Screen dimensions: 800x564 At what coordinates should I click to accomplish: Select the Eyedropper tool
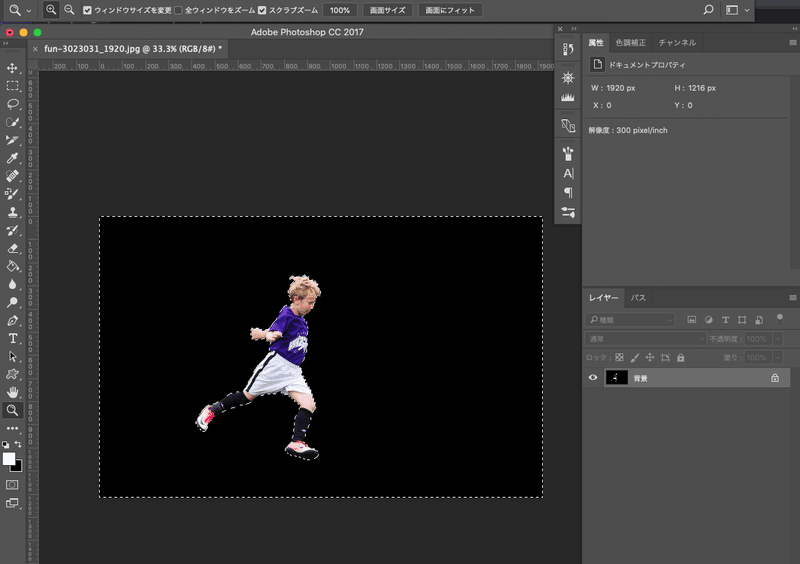point(12,158)
